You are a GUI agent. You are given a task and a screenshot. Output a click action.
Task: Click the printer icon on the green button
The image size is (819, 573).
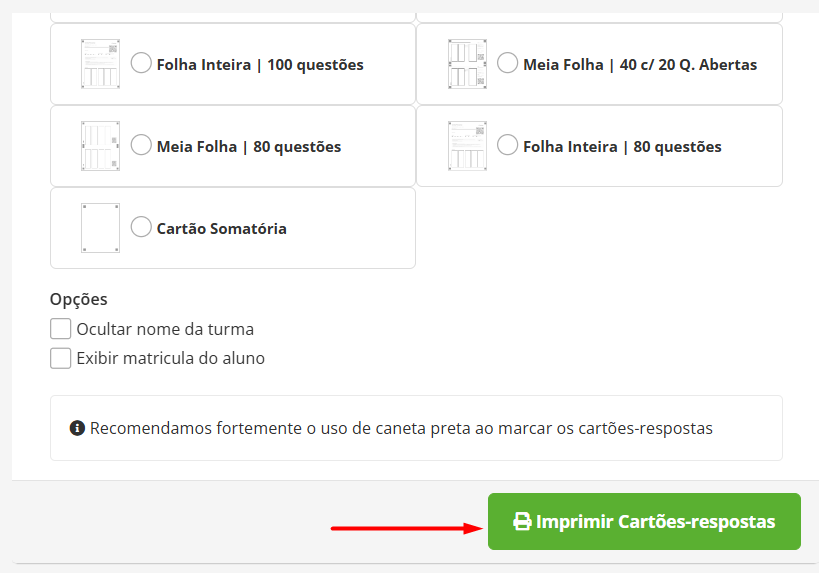pos(522,521)
